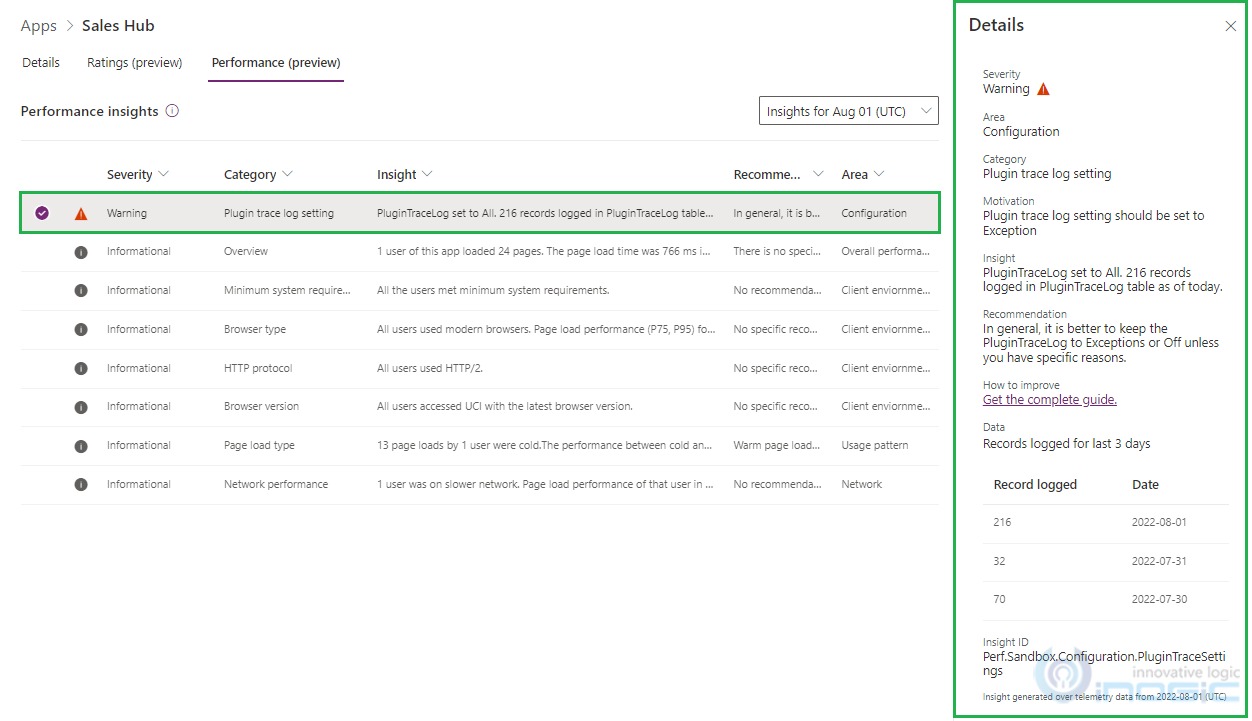
Task: Click the info icon in the HTTP protocol row
Action: [x=81, y=368]
